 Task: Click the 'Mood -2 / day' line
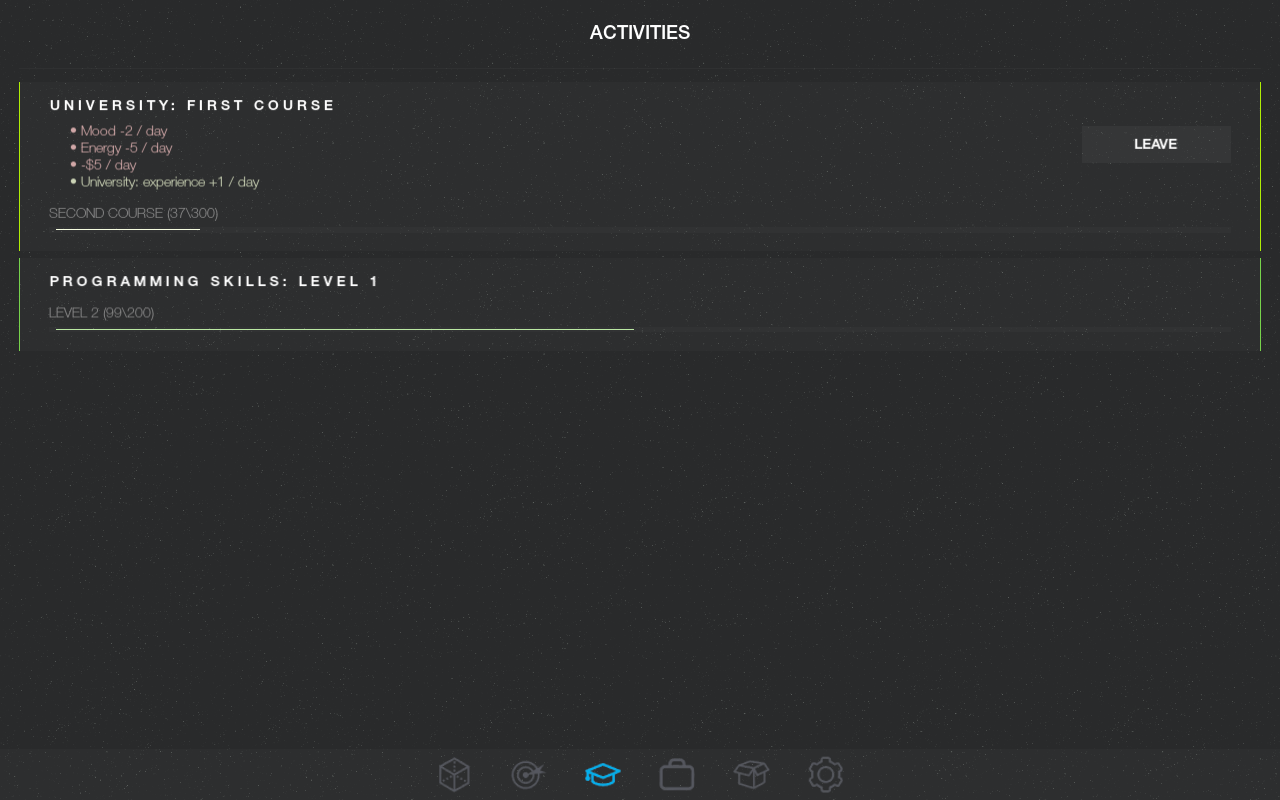click(x=124, y=131)
